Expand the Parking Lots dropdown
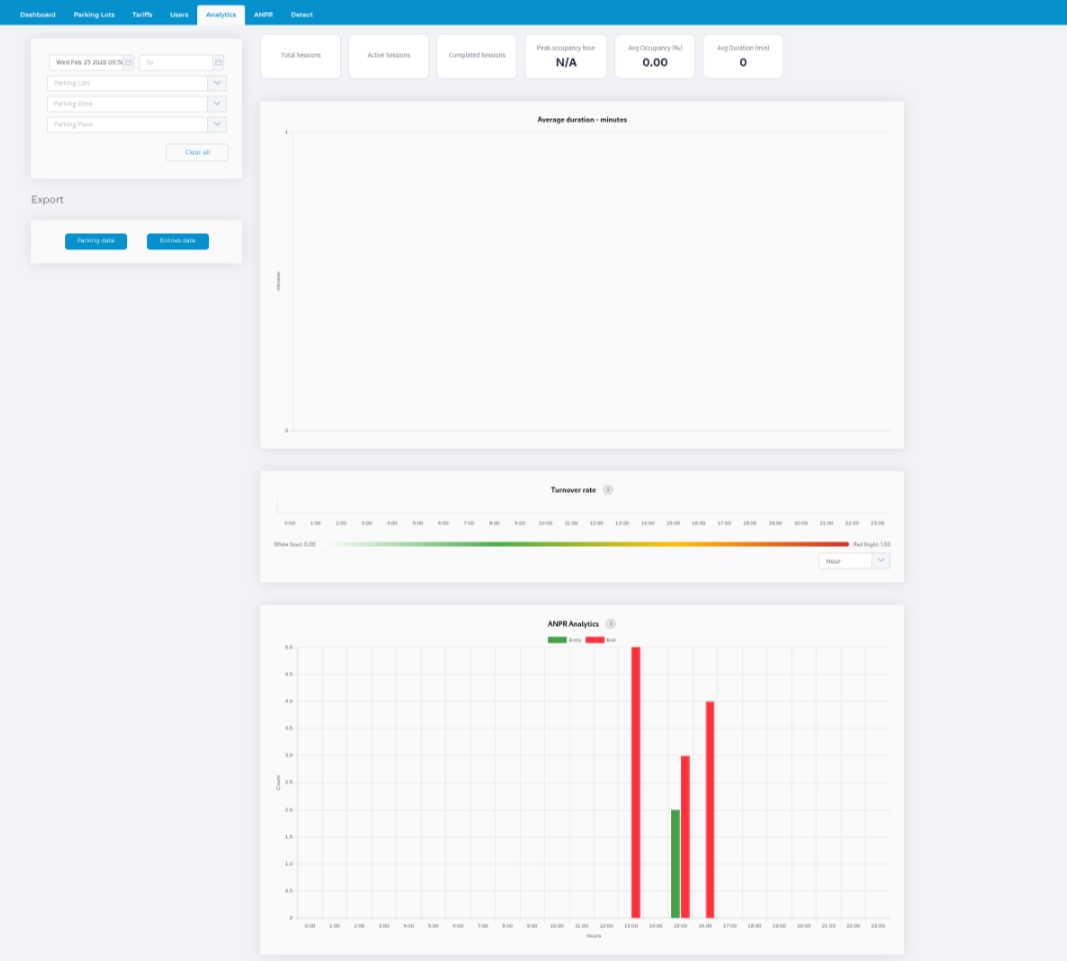The height and width of the screenshot is (961, 1067). point(217,83)
